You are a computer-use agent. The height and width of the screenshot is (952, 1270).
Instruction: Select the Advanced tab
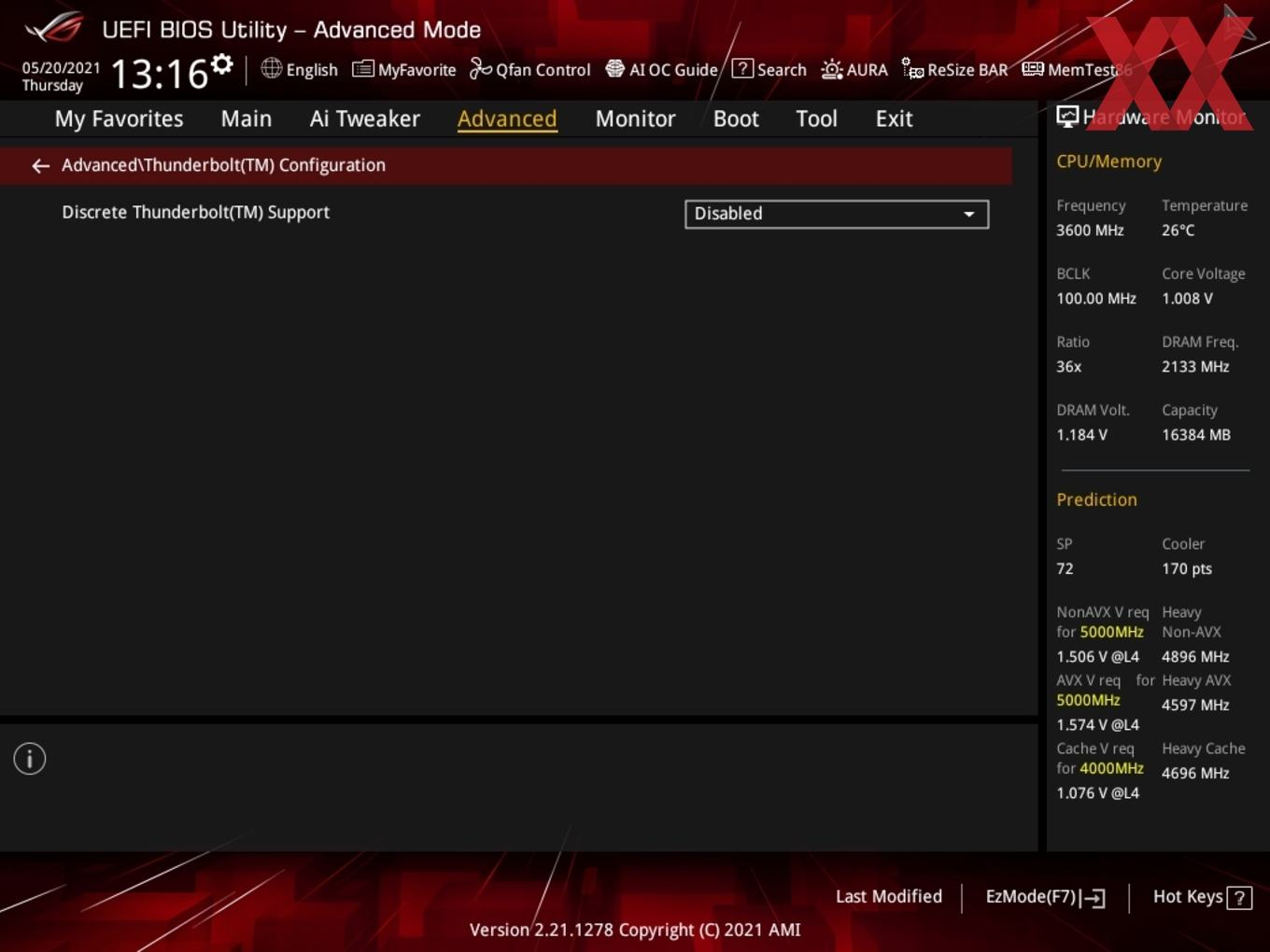pyautogui.click(x=507, y=119)
